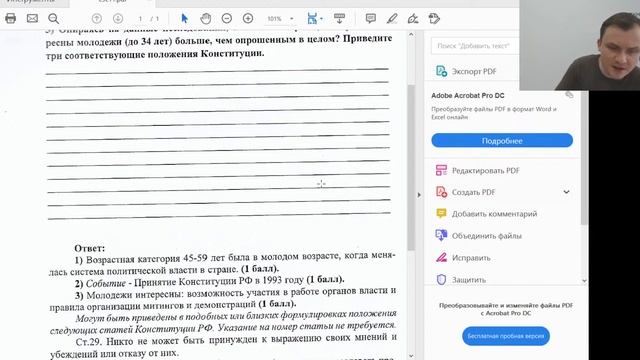Screen dimensions: 640x360
Task: Click the Редактировать PDF icon
Action: (441, 170)
